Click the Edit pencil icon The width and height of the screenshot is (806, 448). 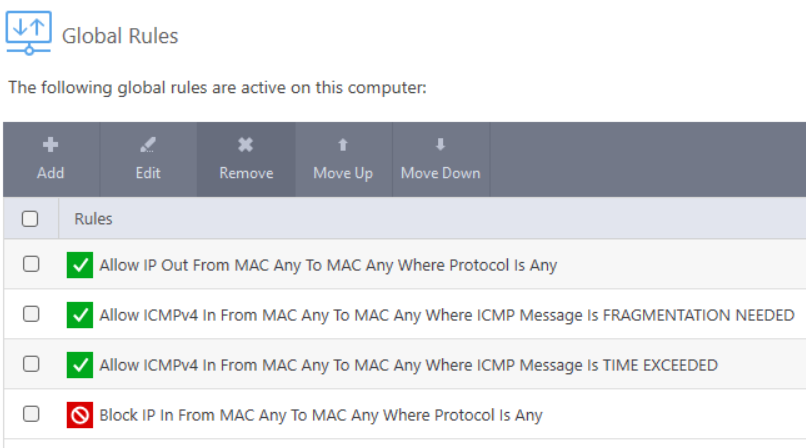[x=148, y=145]
